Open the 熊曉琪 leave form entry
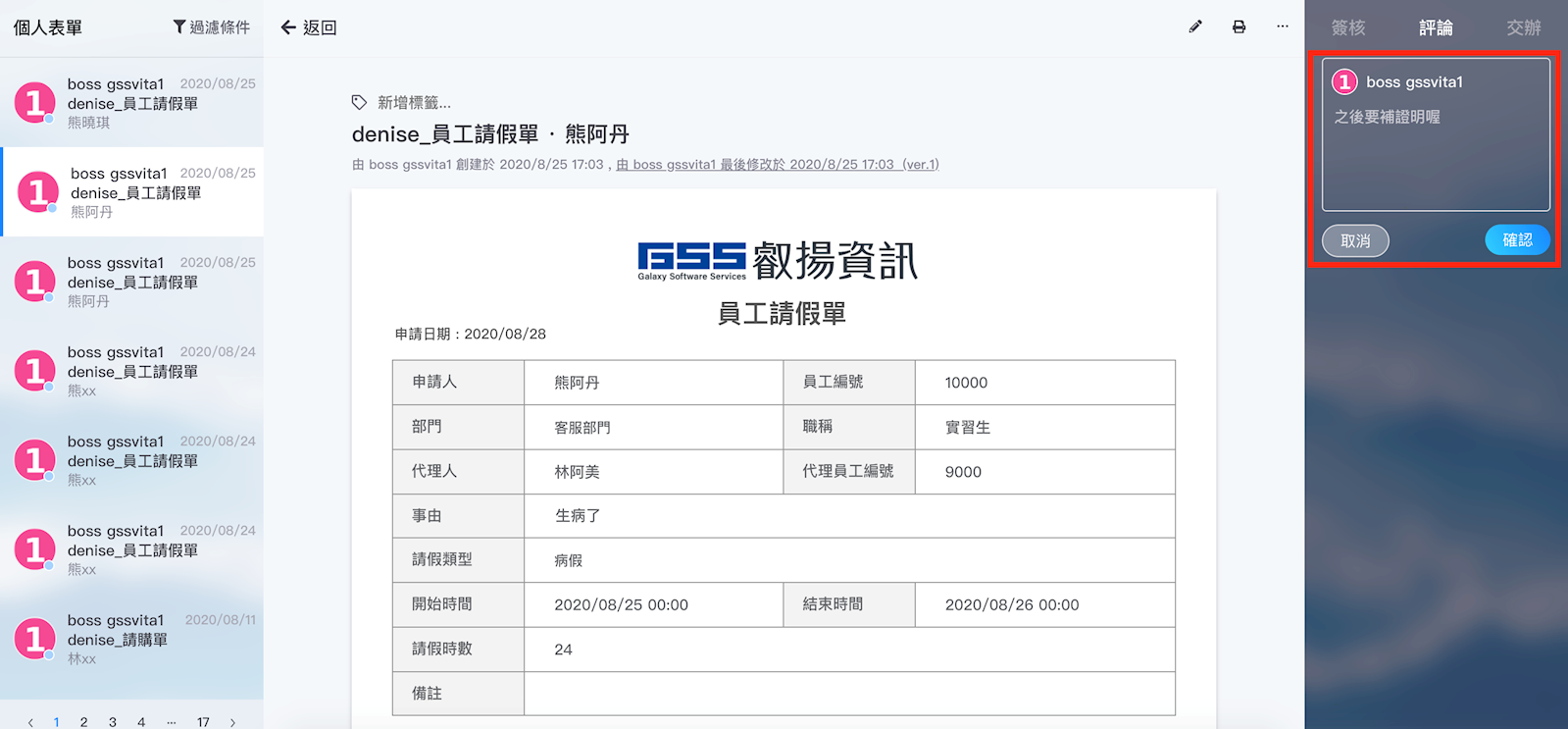This screenshot has width=1568, height=729. [x=132, y=102]
